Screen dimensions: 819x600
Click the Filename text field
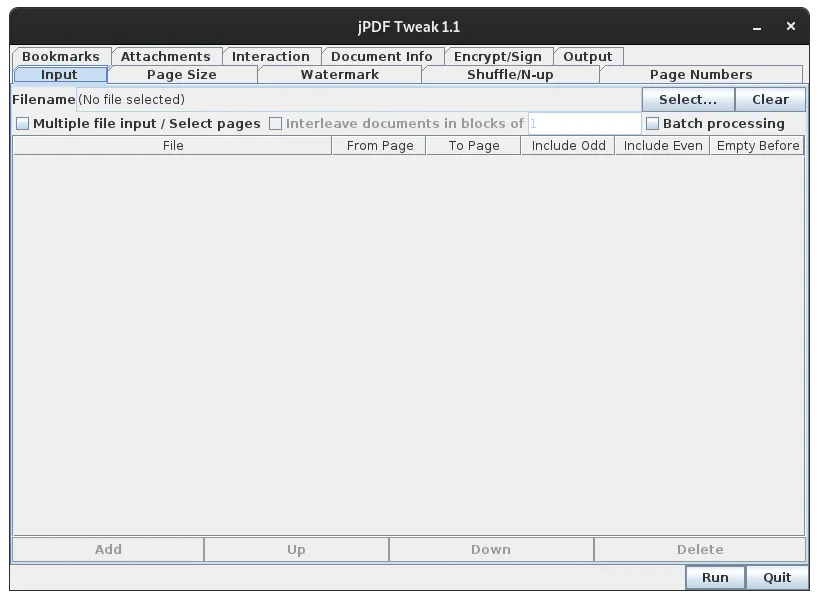[359, 99]
